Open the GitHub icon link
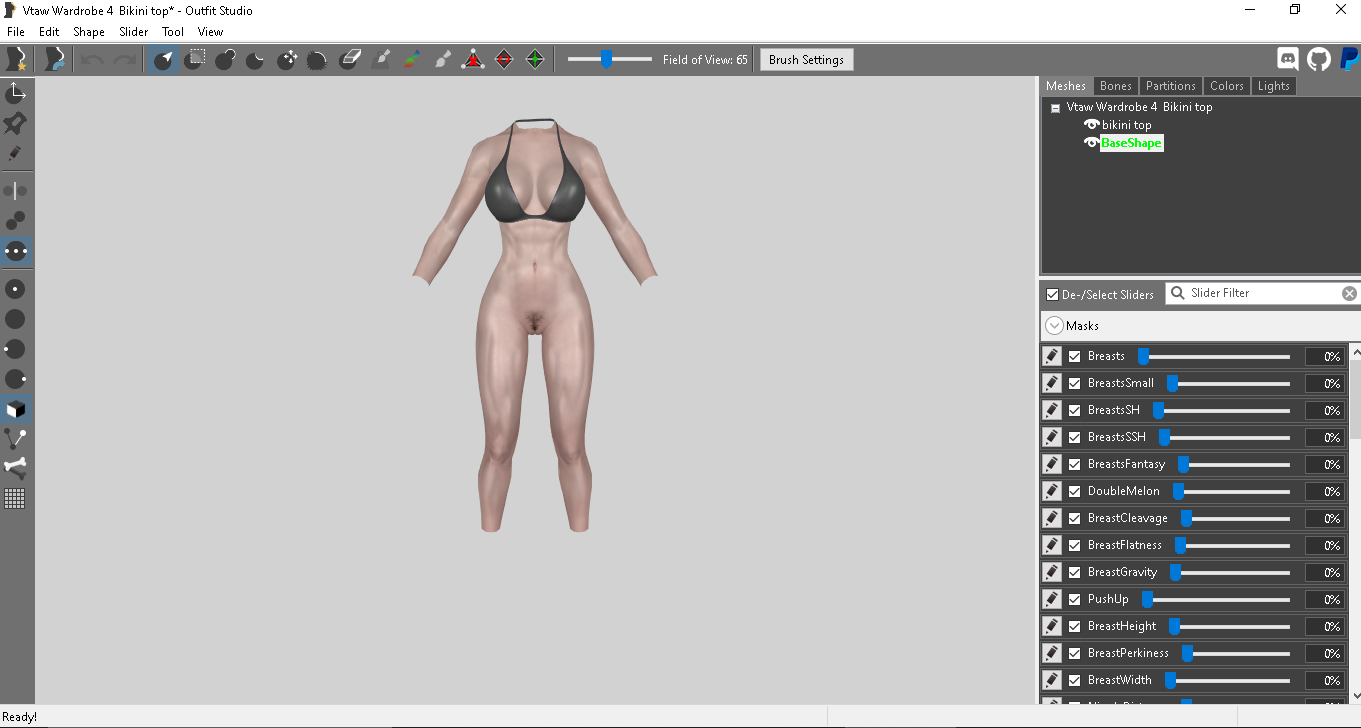 tap(1319, 59)
